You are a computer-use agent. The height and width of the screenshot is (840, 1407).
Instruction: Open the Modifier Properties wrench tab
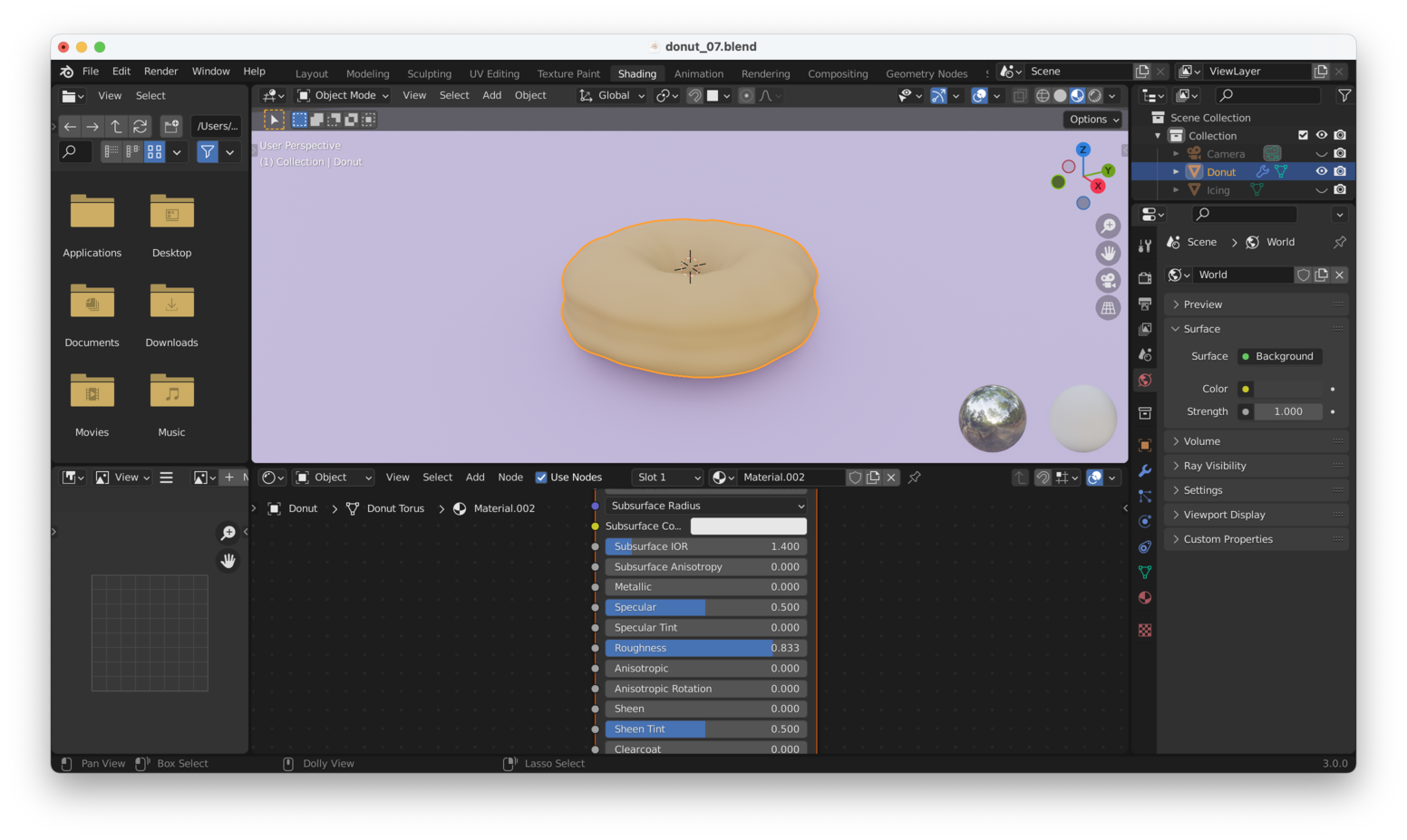pyautogui.click(x=1144, y=470)
